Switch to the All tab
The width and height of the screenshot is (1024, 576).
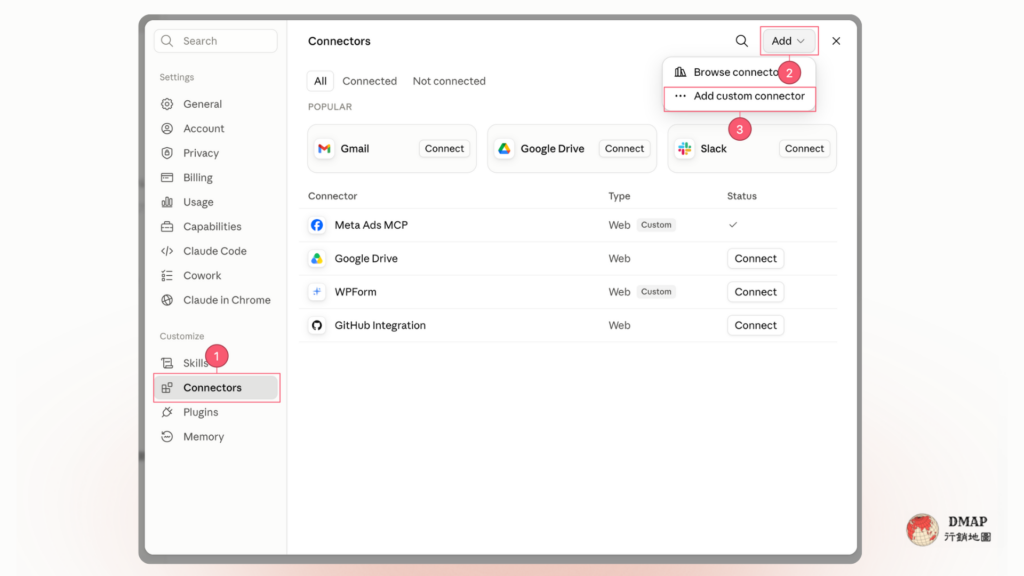(x=320, y=81)
